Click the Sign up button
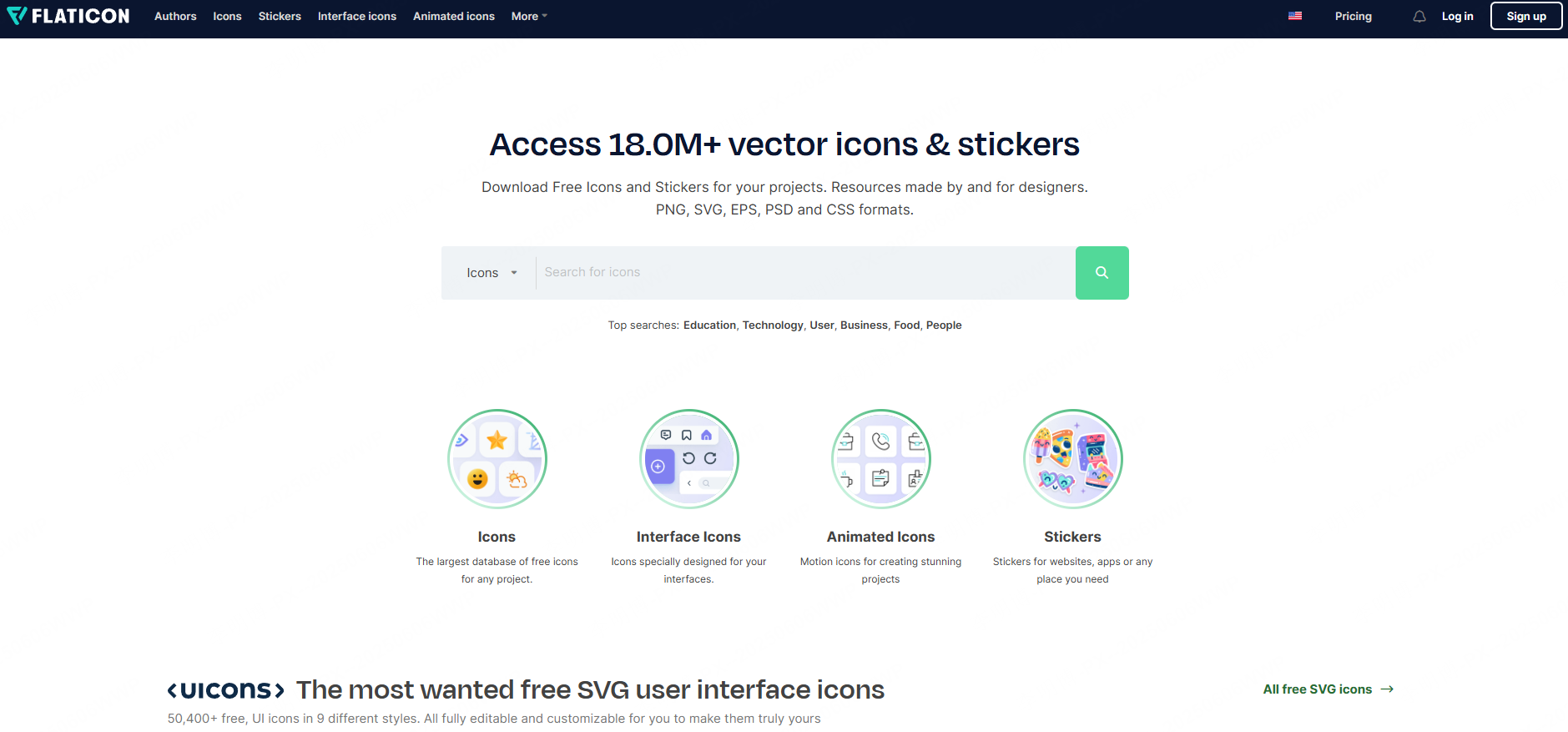The width and height of the screenshot is (1568, 732). (1526, 16)
